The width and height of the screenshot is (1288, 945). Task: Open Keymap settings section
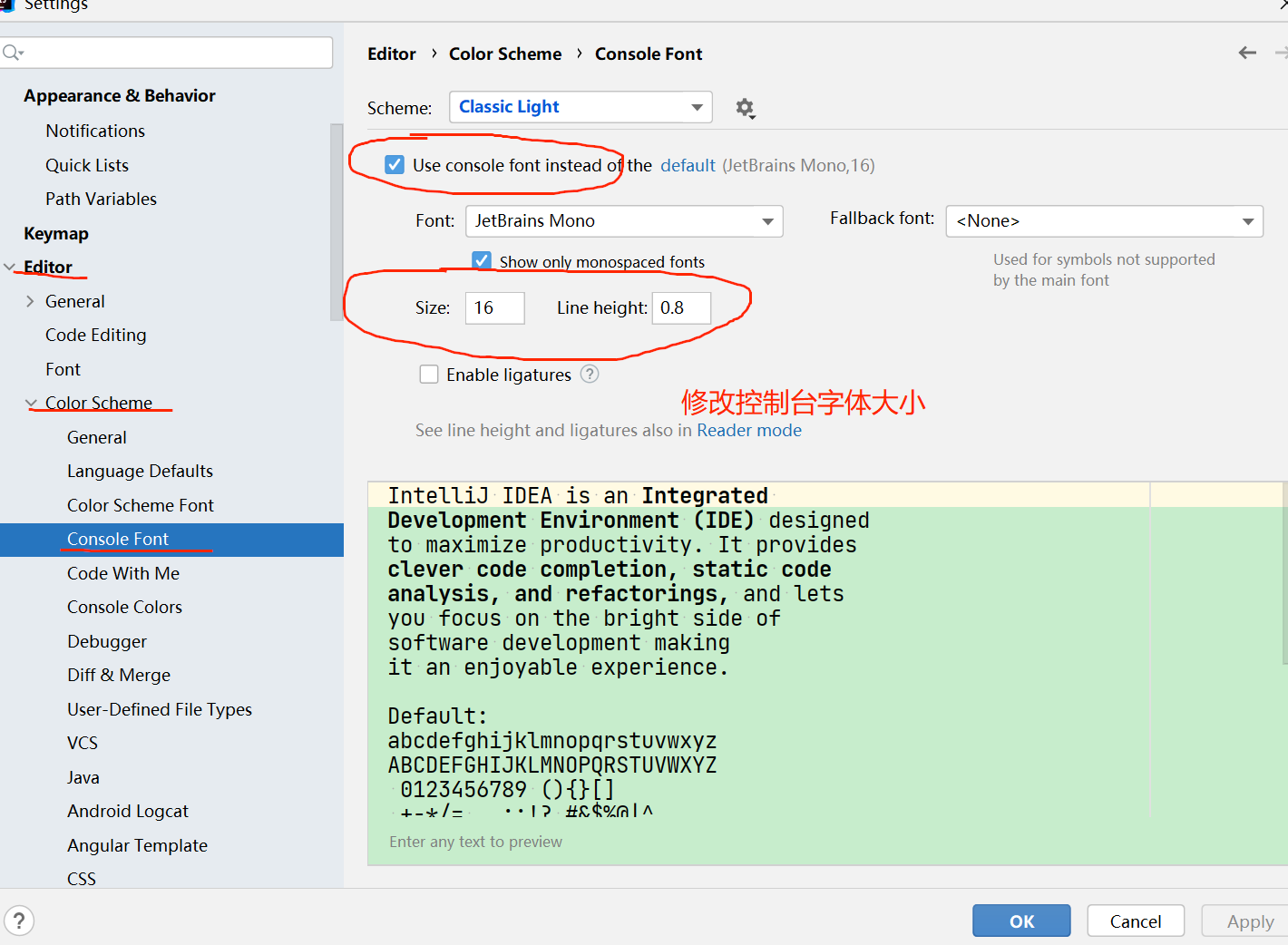[x=56, y=233]
